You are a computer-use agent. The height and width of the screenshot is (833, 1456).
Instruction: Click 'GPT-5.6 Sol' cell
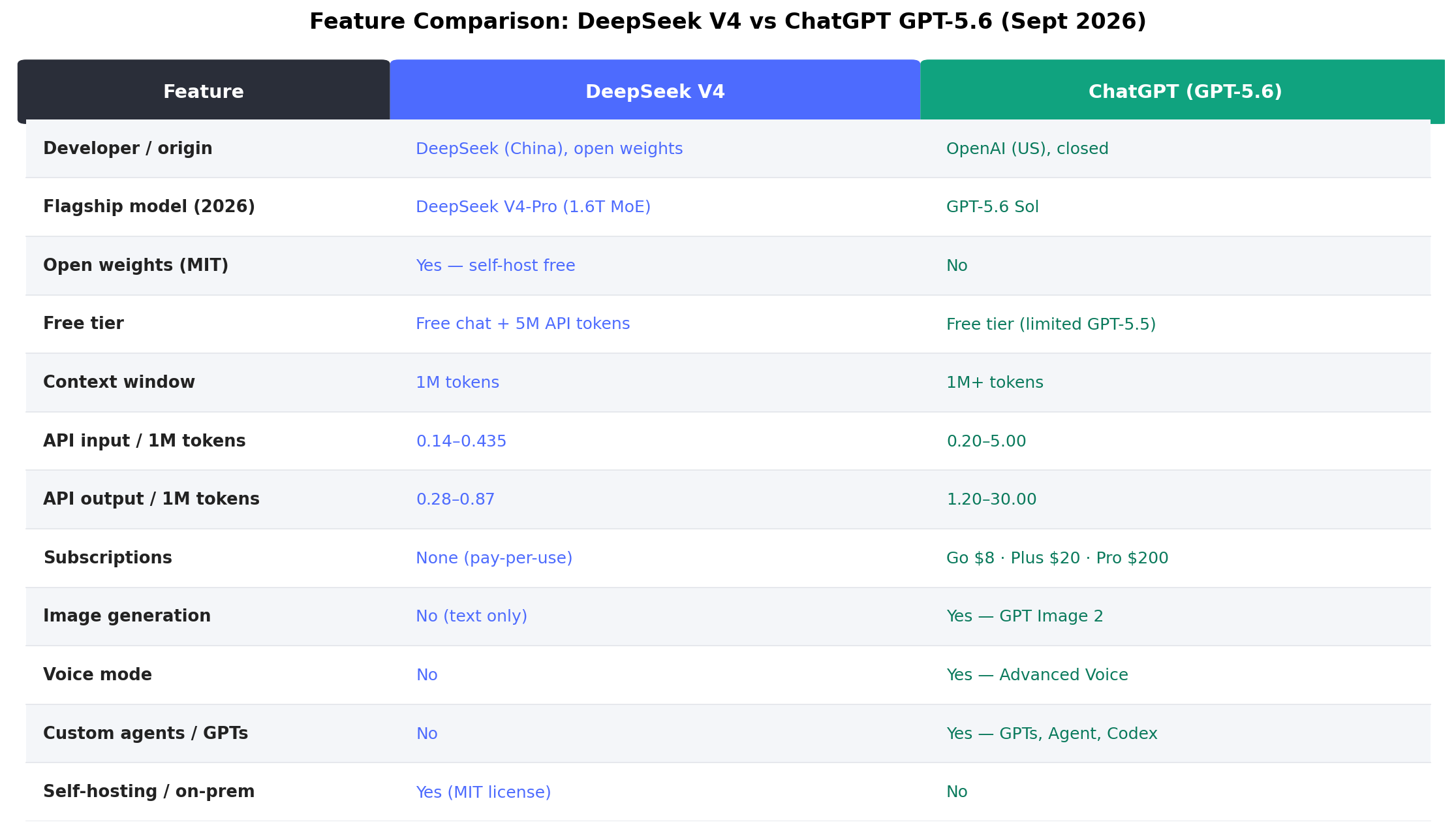pyautogui.click(x=993, y=207)
